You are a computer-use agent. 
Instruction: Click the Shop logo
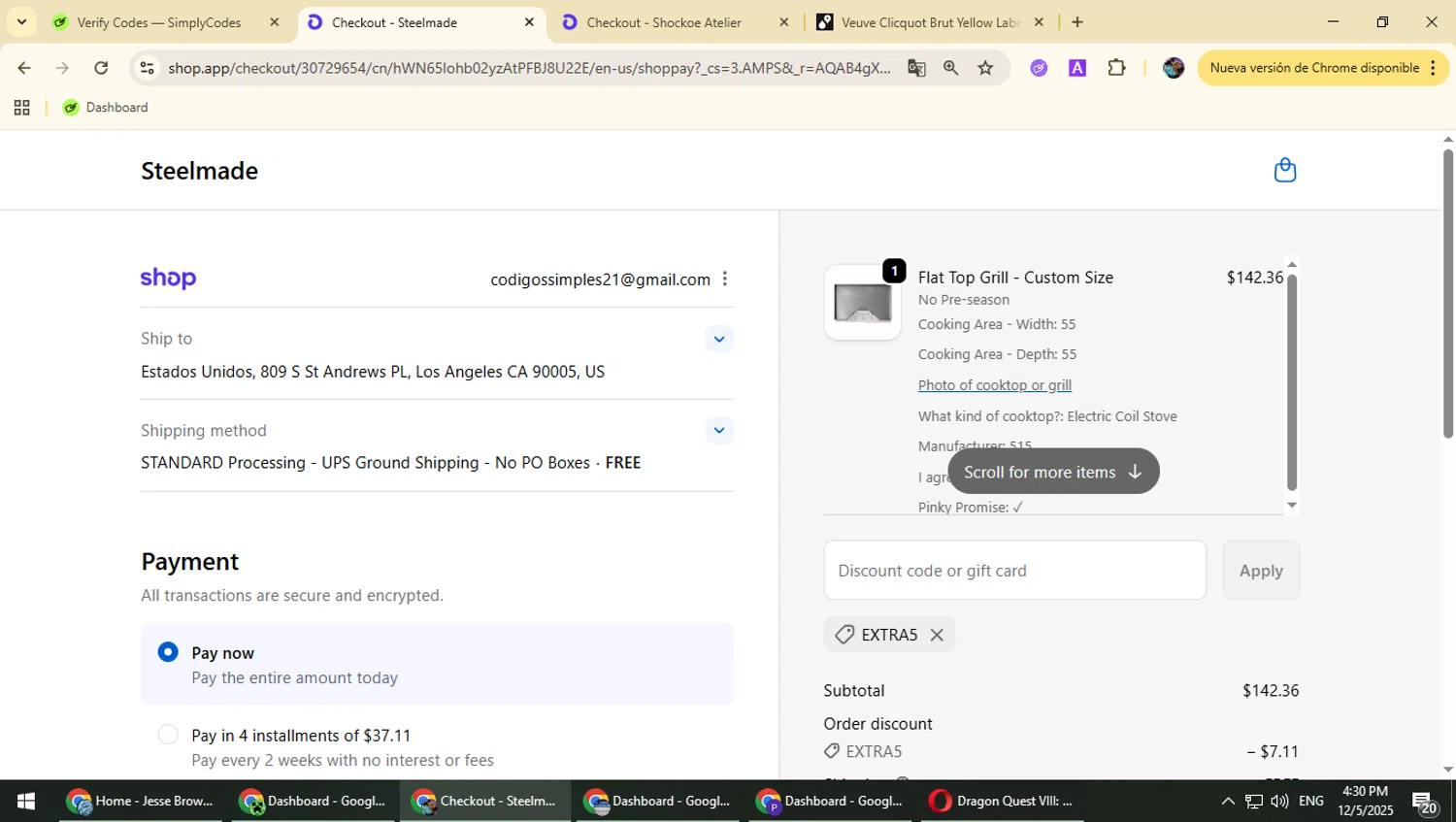pyautogui.click(x=168, y=279)
